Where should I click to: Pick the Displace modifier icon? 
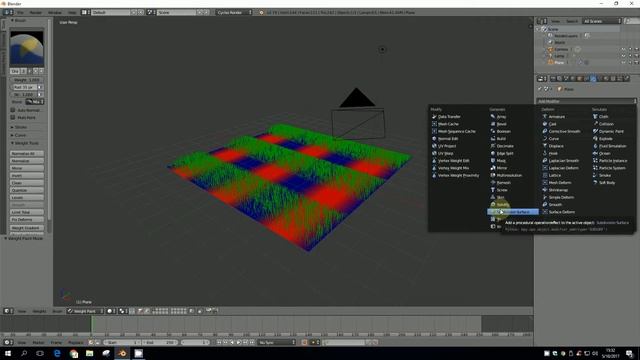click(x=544, y=146)
